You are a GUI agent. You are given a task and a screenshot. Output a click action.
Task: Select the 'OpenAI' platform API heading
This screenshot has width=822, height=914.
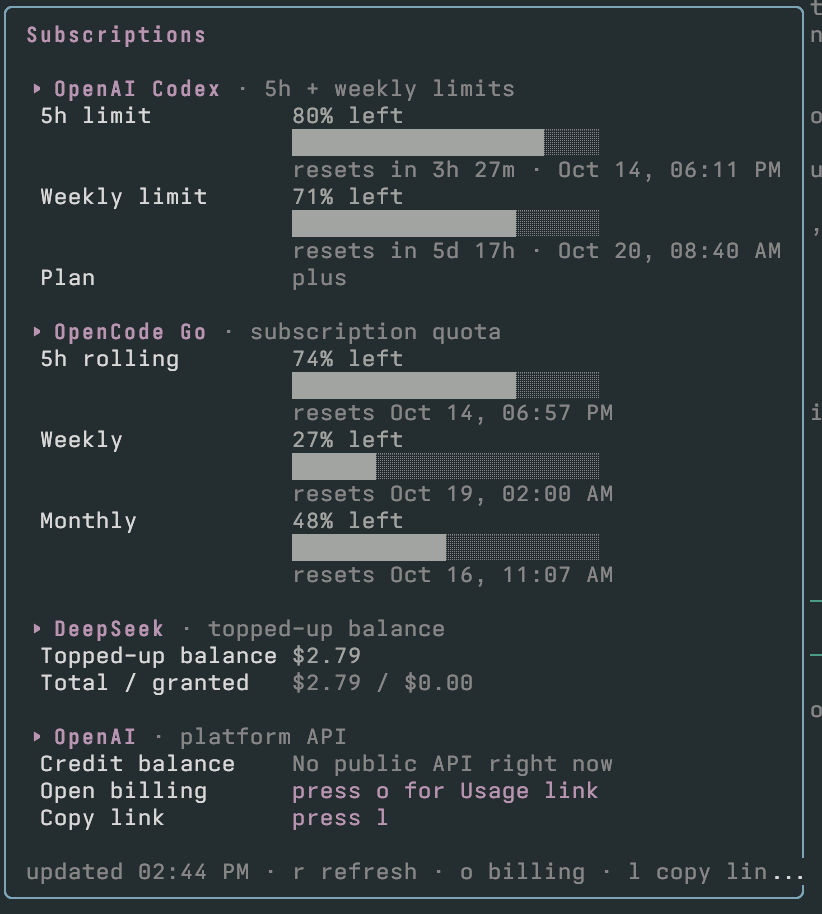click(95, 737)
